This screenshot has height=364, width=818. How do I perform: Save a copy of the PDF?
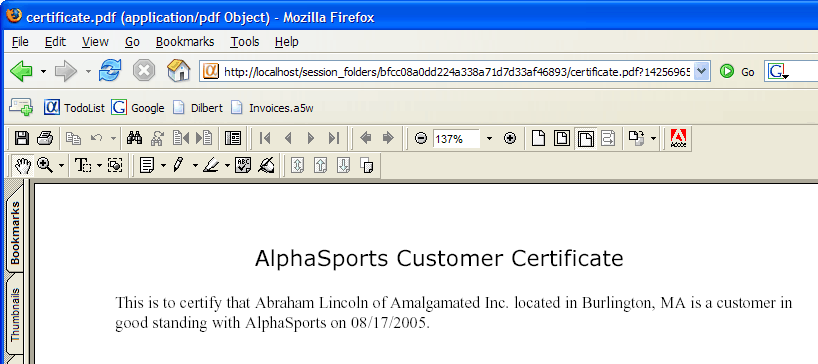(x=22, y=138)
